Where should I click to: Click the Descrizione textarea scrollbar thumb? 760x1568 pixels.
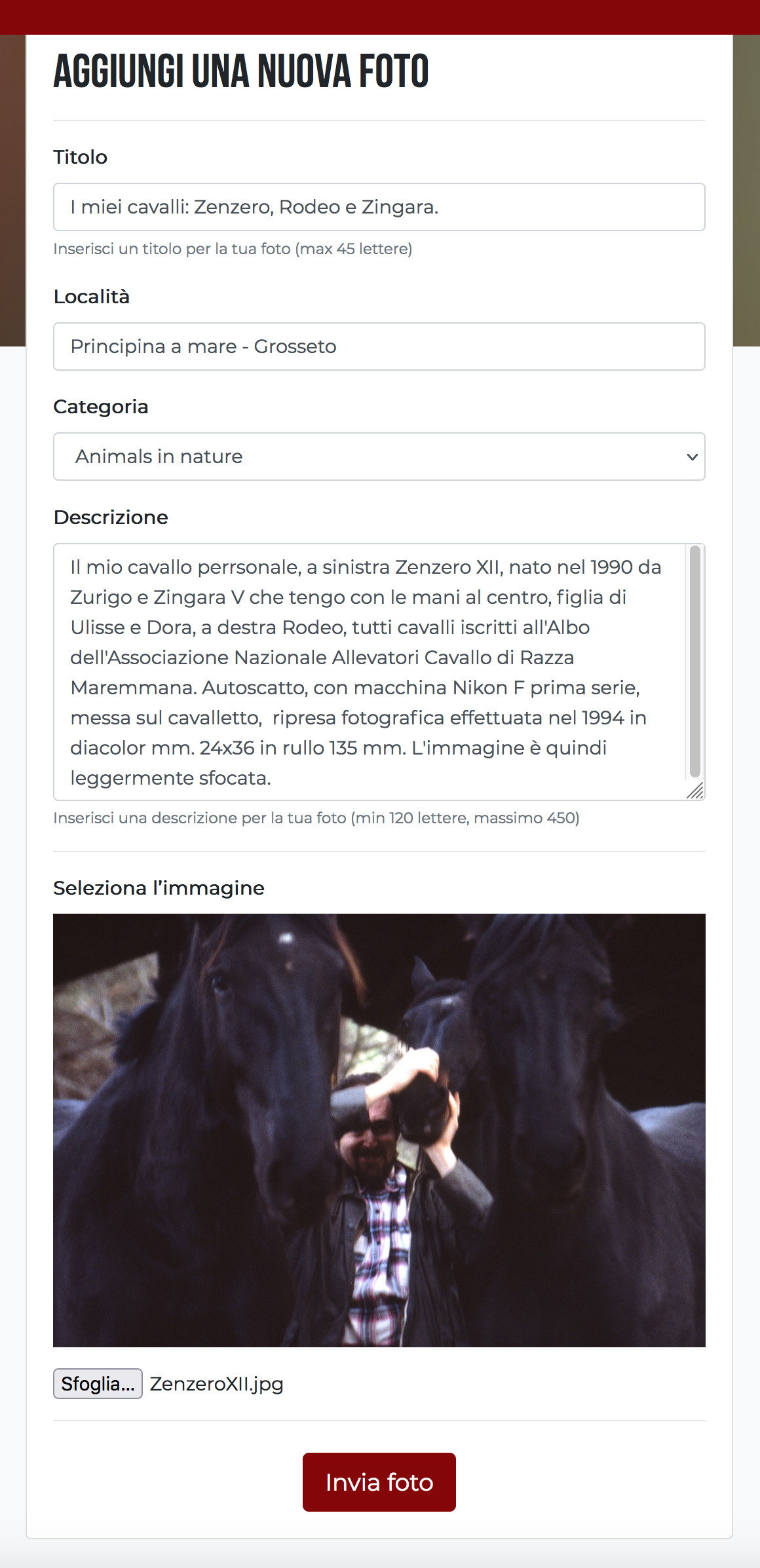pyautogui.click(x=695, y=662)
